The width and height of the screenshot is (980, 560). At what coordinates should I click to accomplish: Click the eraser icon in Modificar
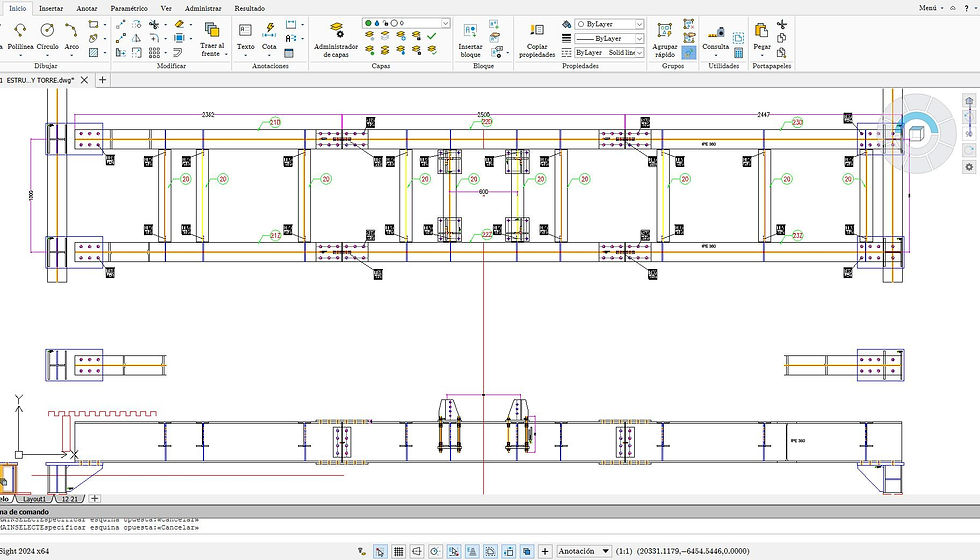point(179,24)
